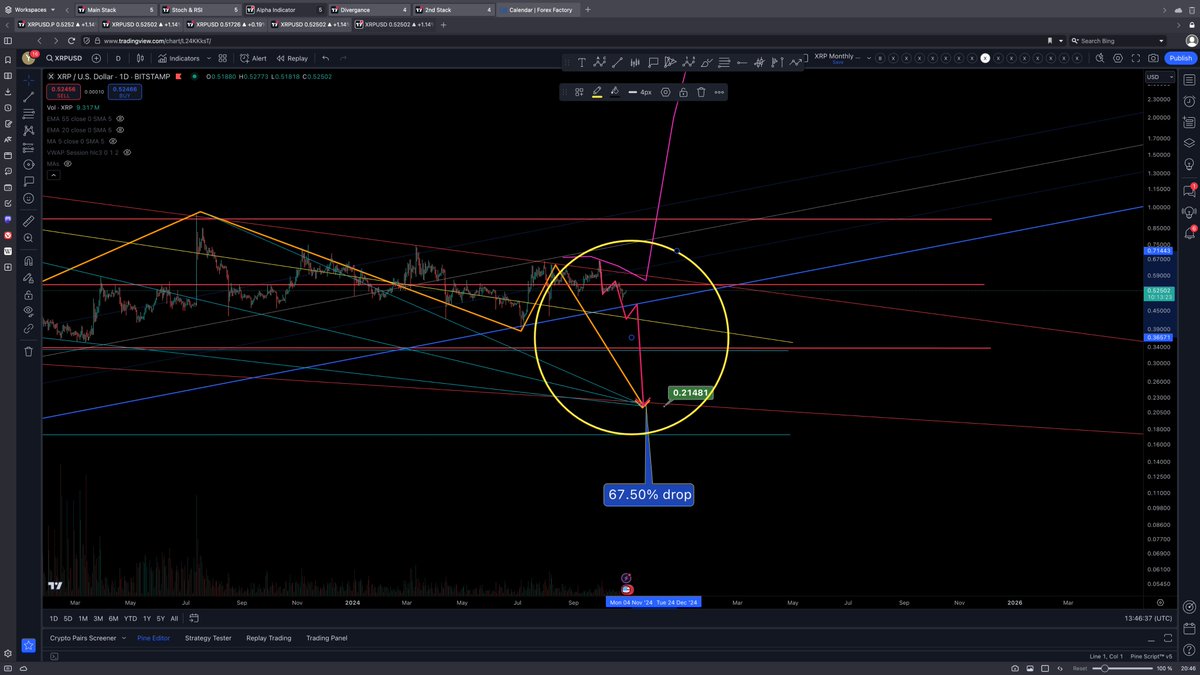Click the red SELL price button
Screen dimensions: 1200x675
click(63, 91)
